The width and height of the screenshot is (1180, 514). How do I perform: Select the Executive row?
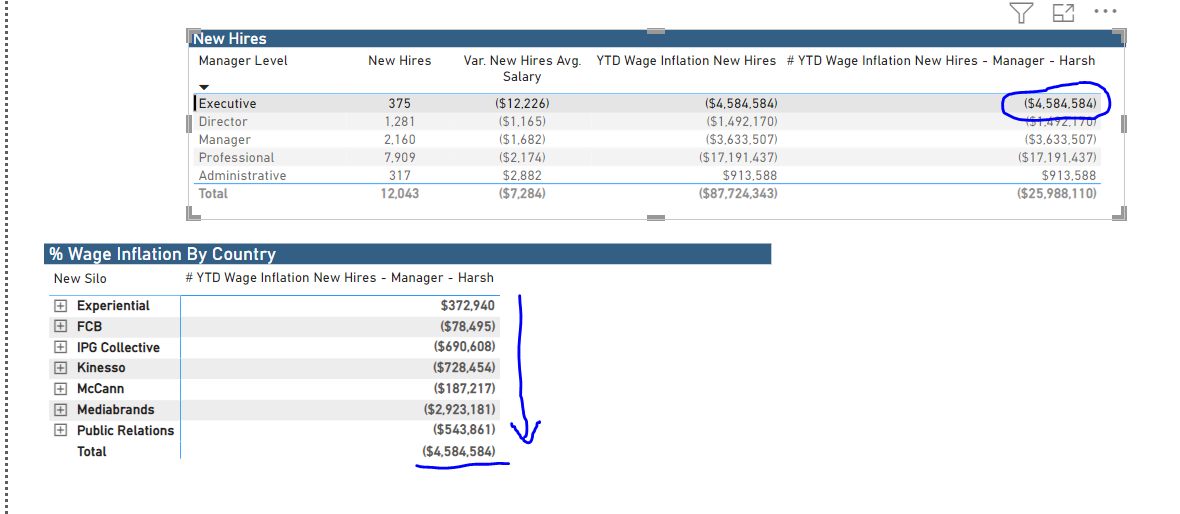648,103
